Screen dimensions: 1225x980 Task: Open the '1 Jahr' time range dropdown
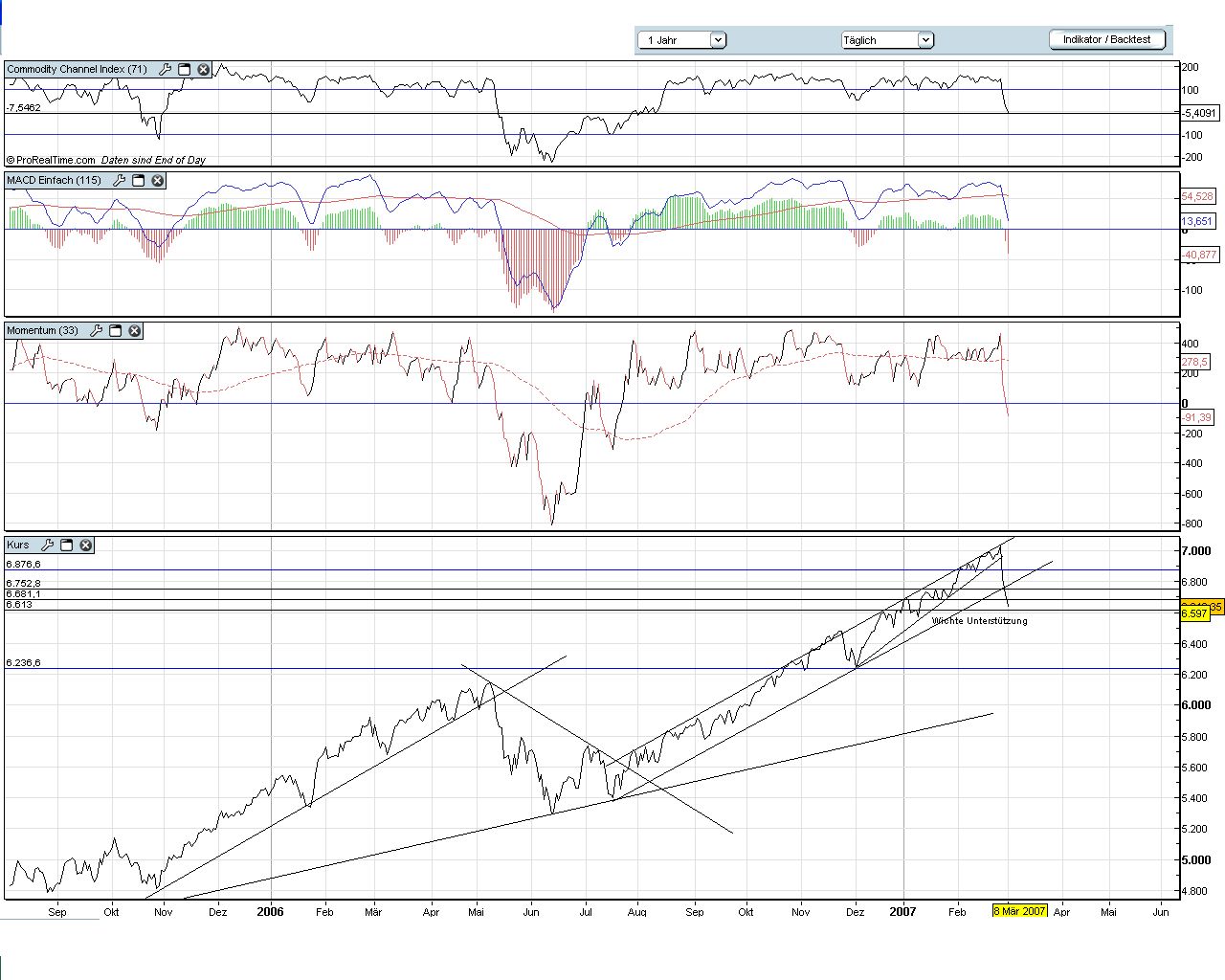tap(682, 40)
